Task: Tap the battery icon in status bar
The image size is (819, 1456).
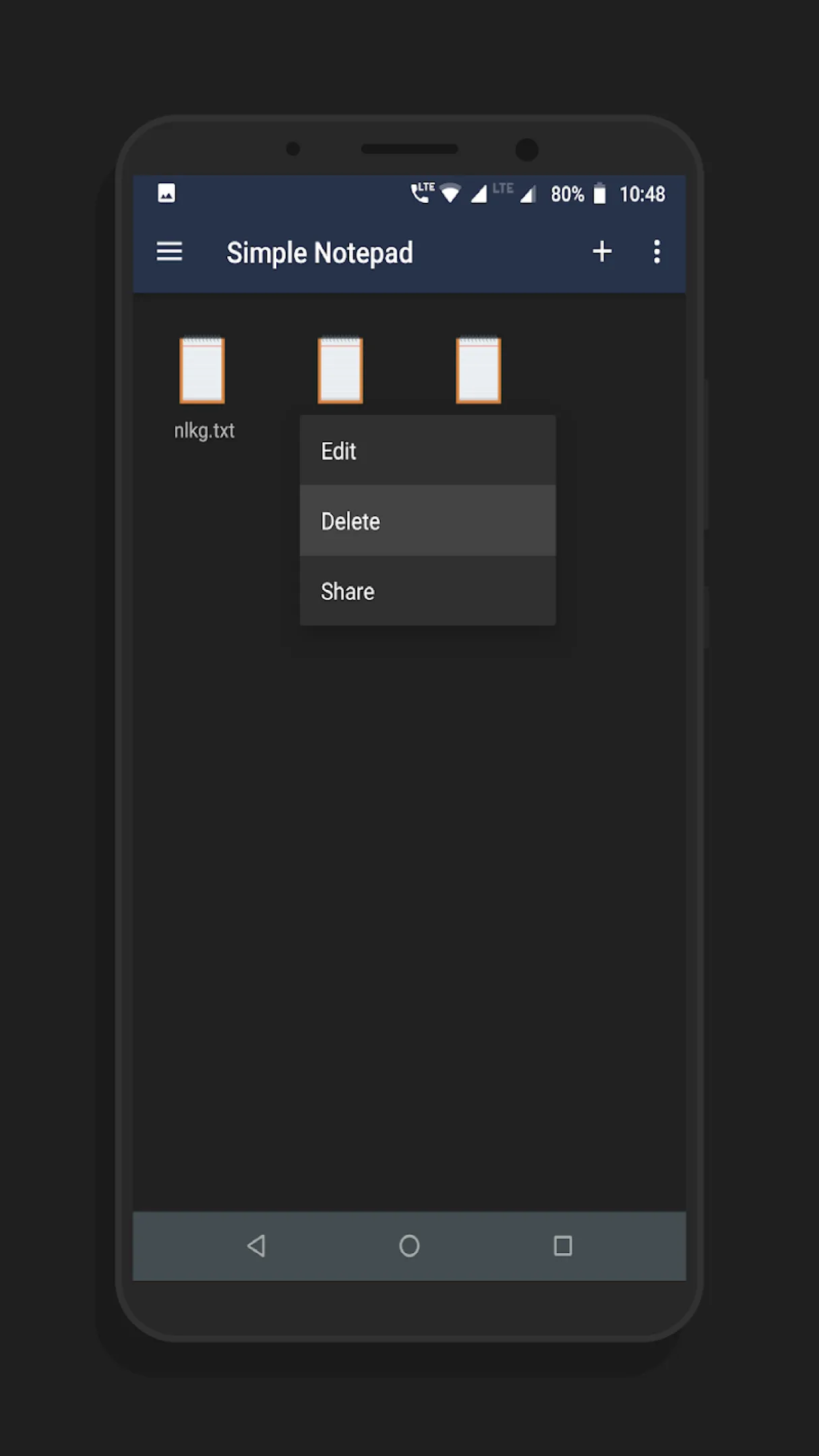Action: point(599,193)
